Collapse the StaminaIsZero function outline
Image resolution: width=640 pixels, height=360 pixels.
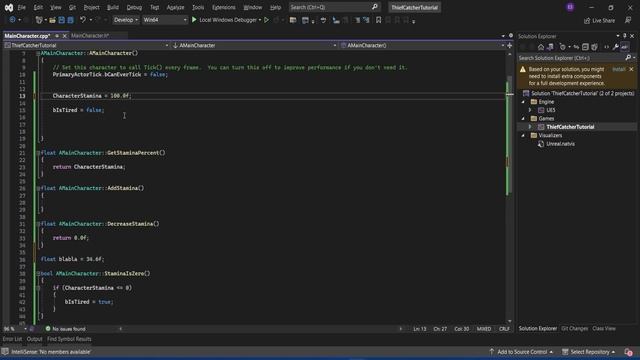[x=38, y=273]
